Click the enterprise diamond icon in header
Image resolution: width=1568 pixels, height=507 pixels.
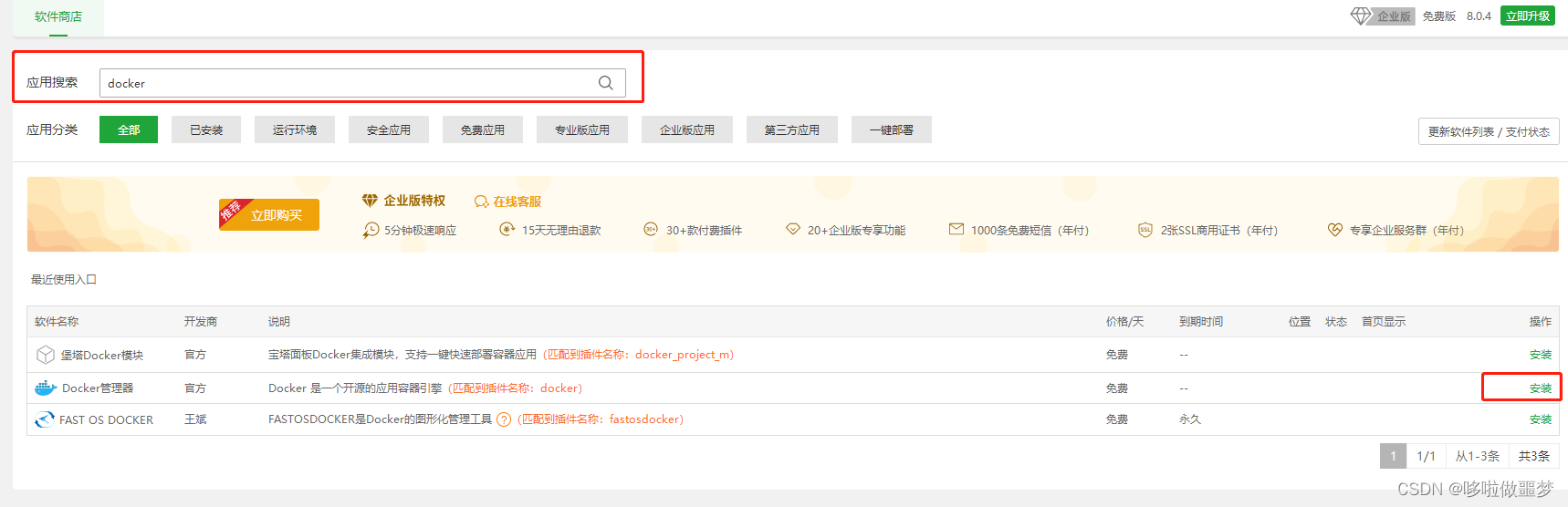1361,16
